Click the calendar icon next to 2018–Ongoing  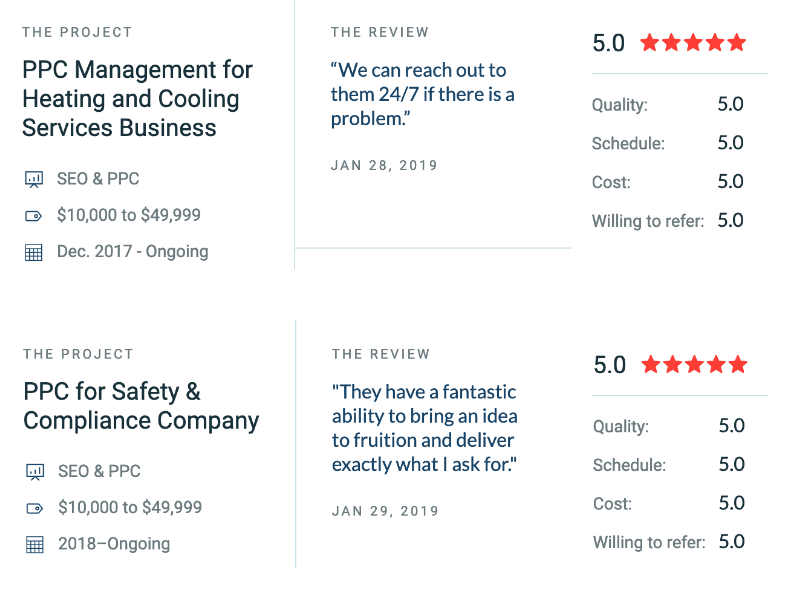click(x=35, y=545)
